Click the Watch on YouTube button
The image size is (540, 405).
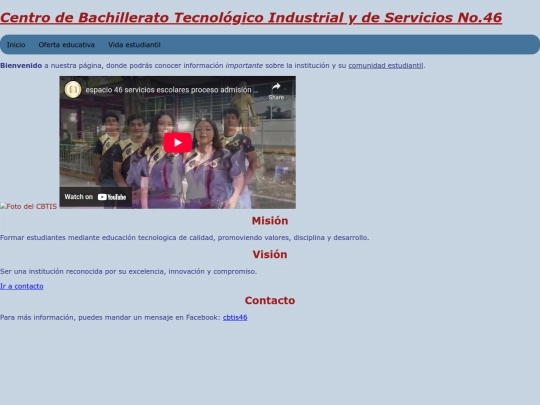tap(95, 197)
